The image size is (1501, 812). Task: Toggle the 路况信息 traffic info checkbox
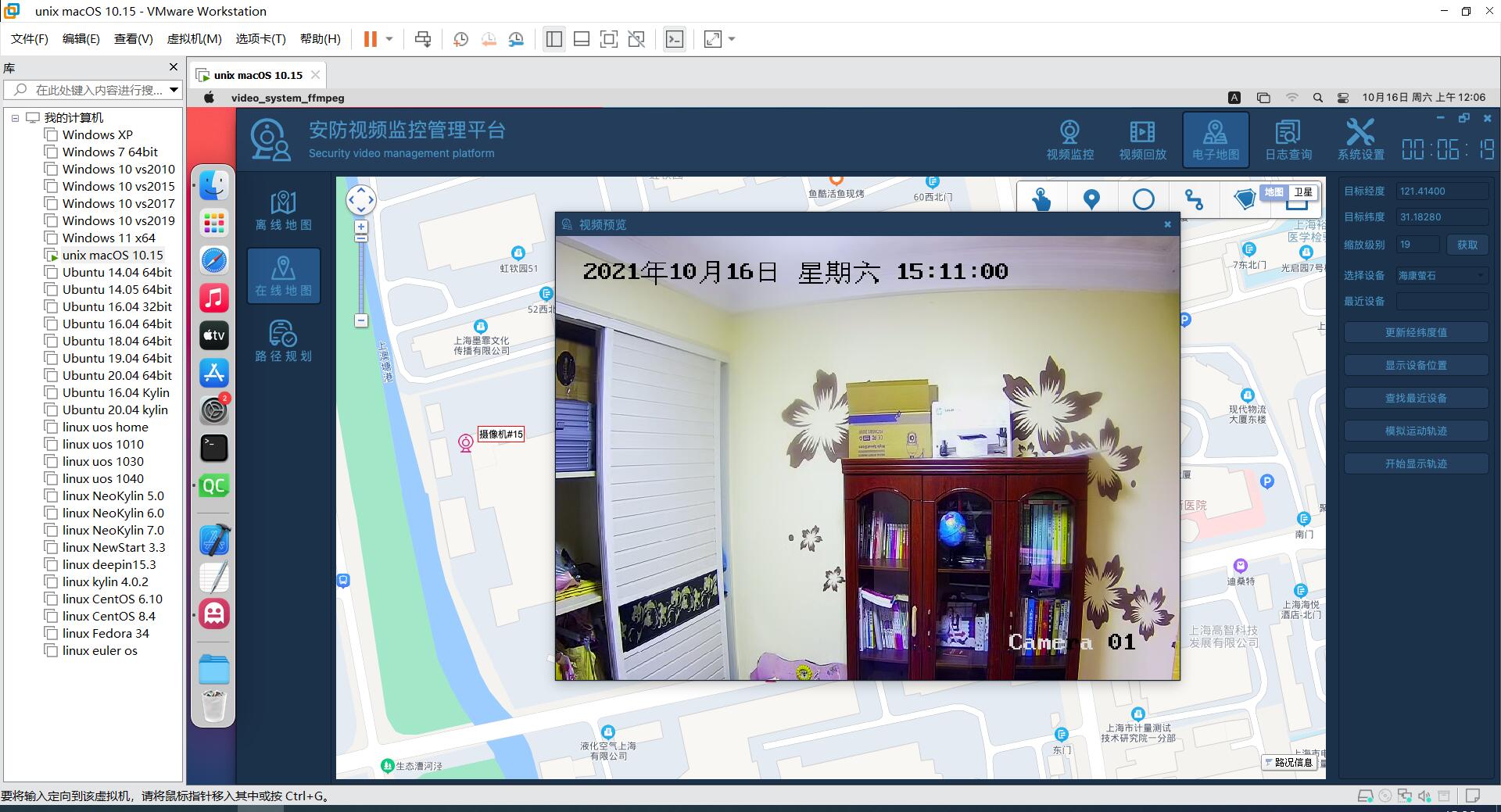(x=1269, y=763)
